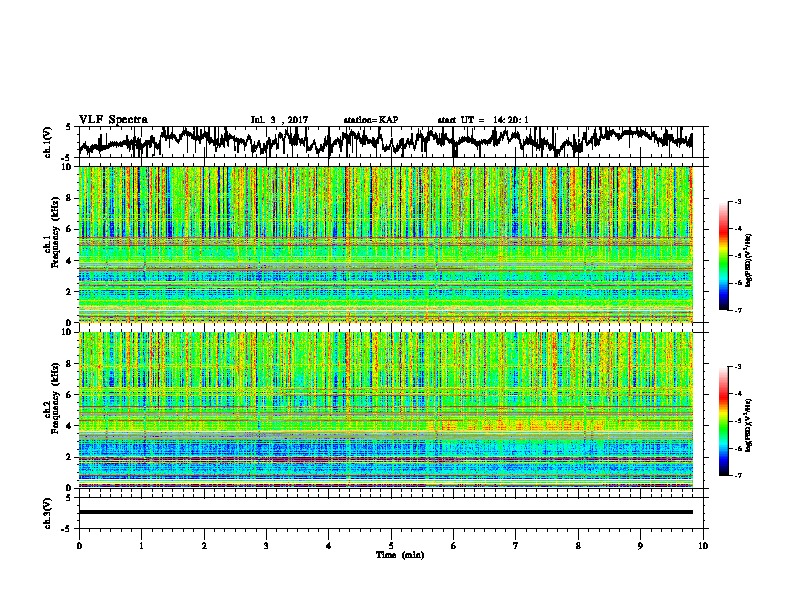Click the "1" tick on the time axis
This screenshot has width=792, height=612.
point(141,546)
